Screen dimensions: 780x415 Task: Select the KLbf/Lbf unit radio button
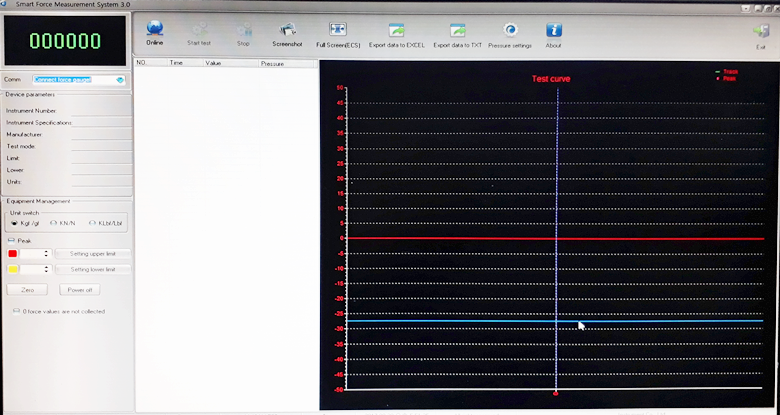tap(92, 223)
